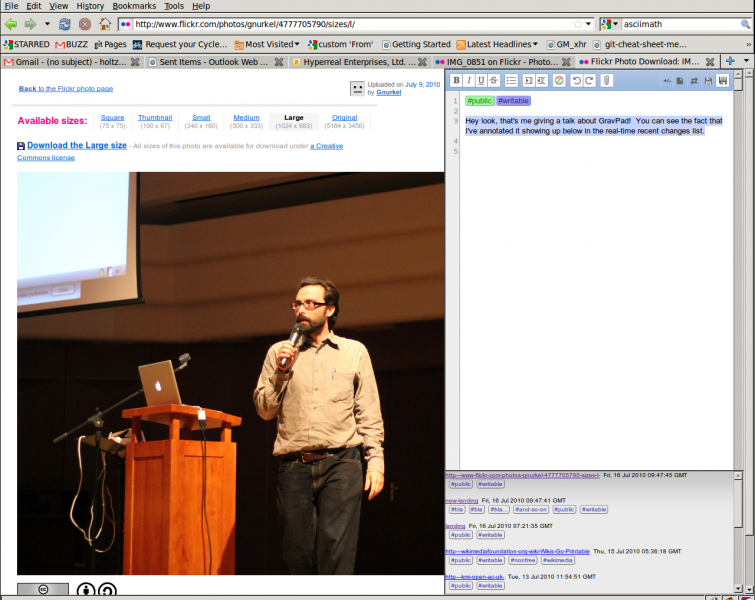This screenshot has height=600, width=755.
Task: Go back using the green back arrow
Action: point(11,24)
